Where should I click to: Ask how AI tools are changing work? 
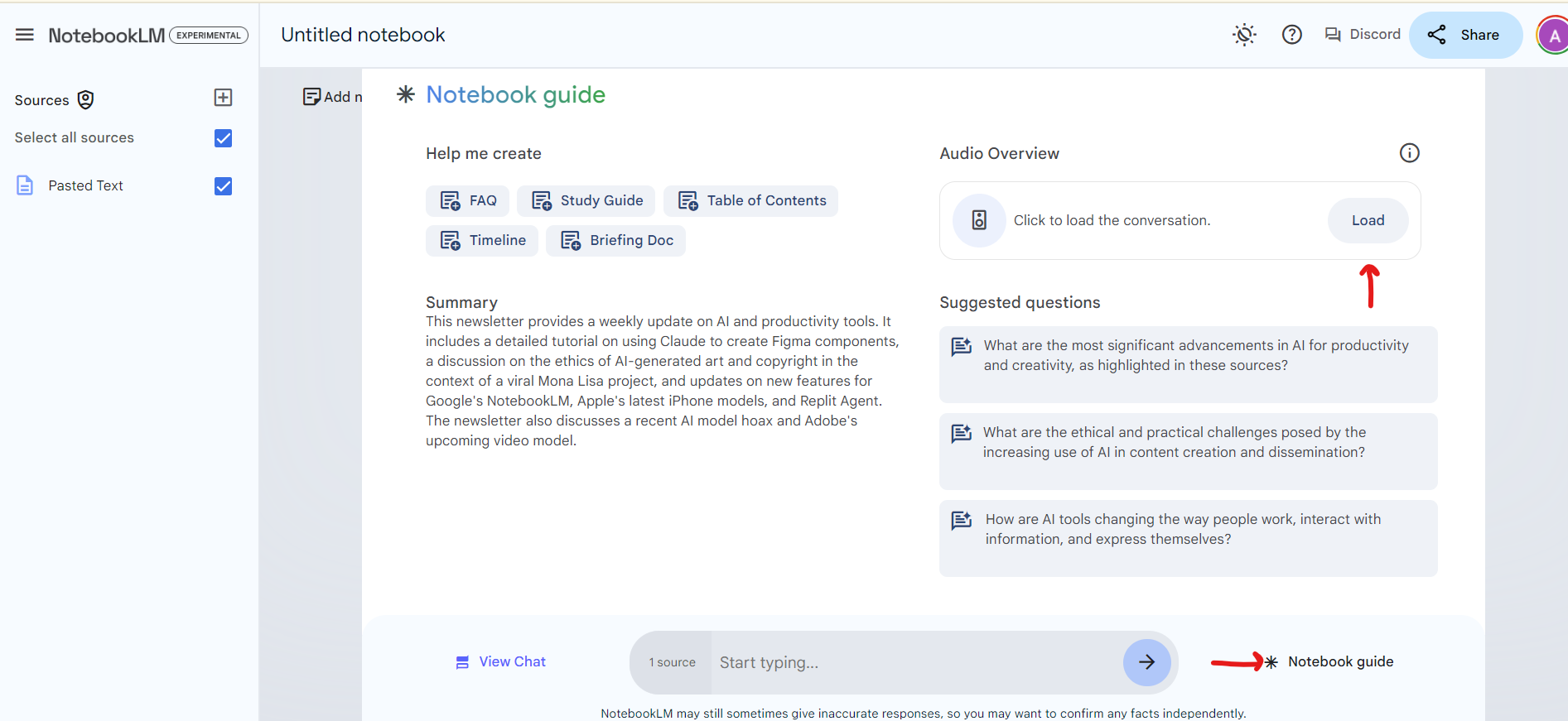point(1188,538)
